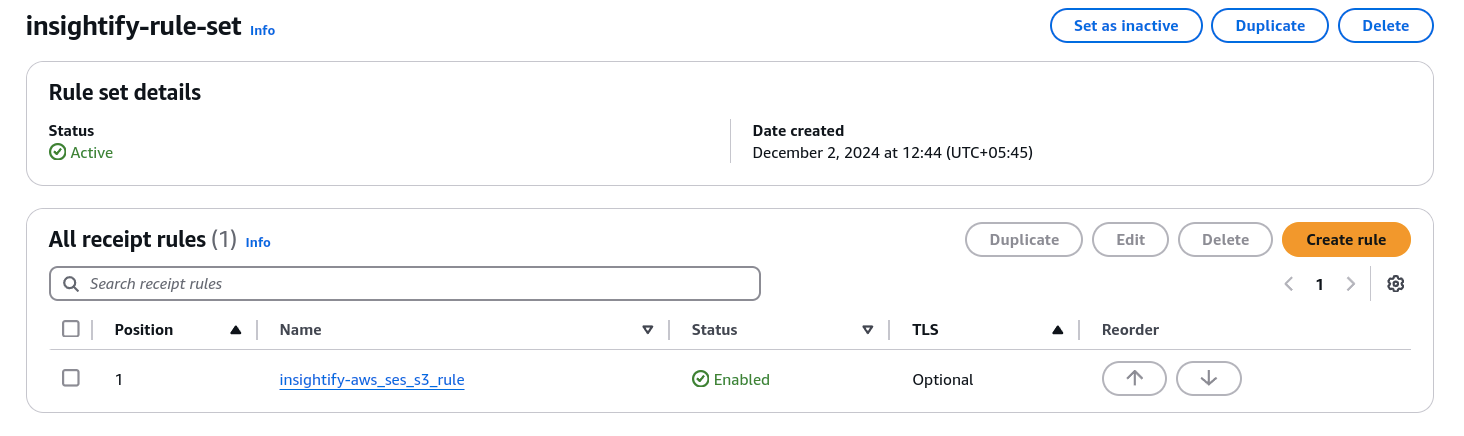Image resolution: width=1464 pixels, height=436 pixels.
Task: Duplicate the rule set with the top Duplicate button
Action: 1269,26
